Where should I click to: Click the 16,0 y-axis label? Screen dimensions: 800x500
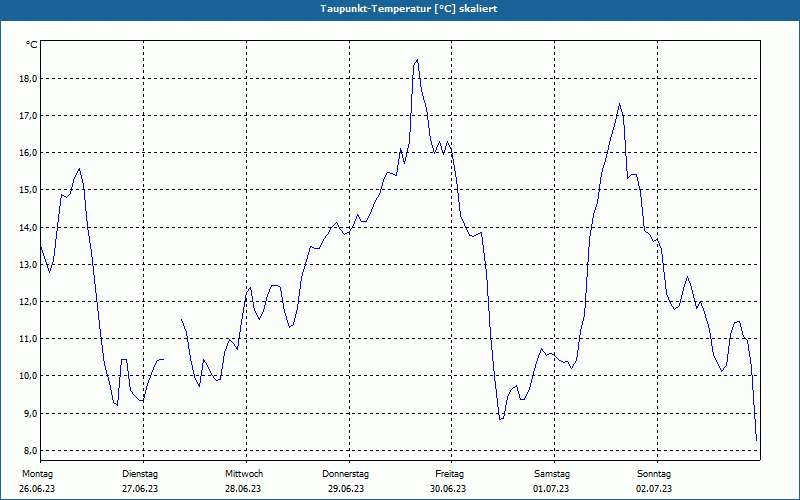(x=28, y=153)
